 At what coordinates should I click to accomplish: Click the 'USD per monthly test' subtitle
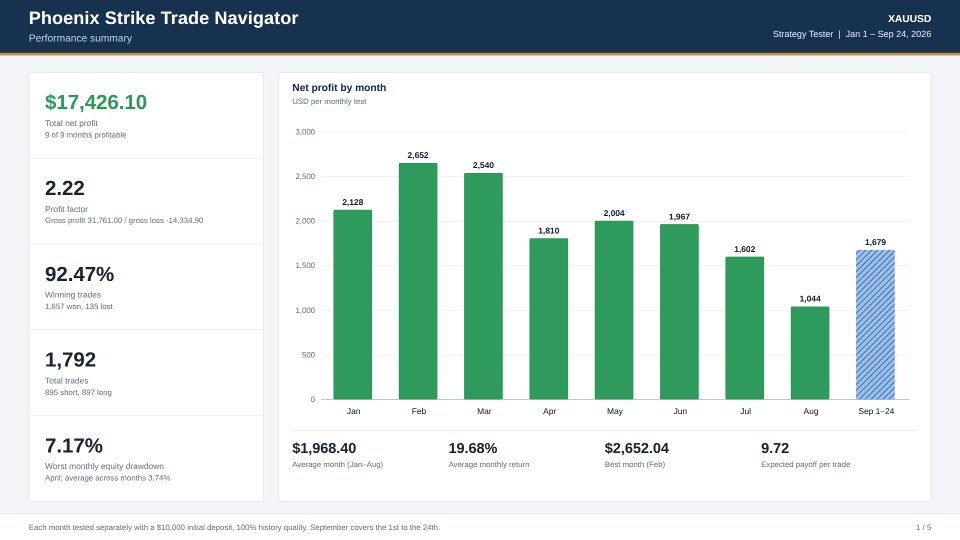pos(329,102)
